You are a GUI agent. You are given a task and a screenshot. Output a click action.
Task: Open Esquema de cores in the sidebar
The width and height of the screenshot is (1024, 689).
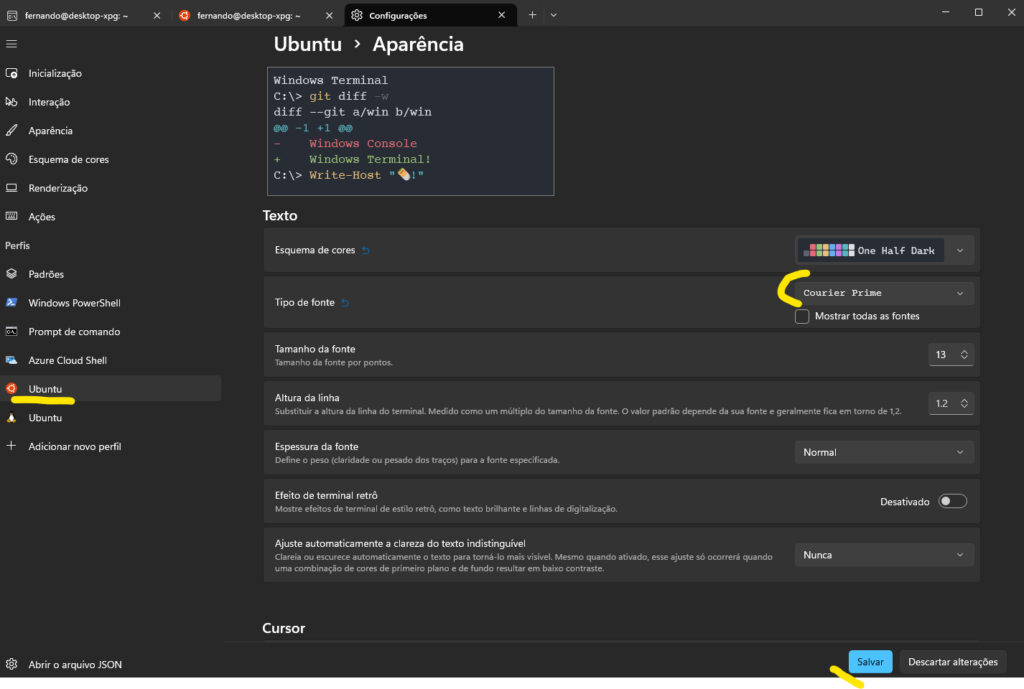(69, 159)
